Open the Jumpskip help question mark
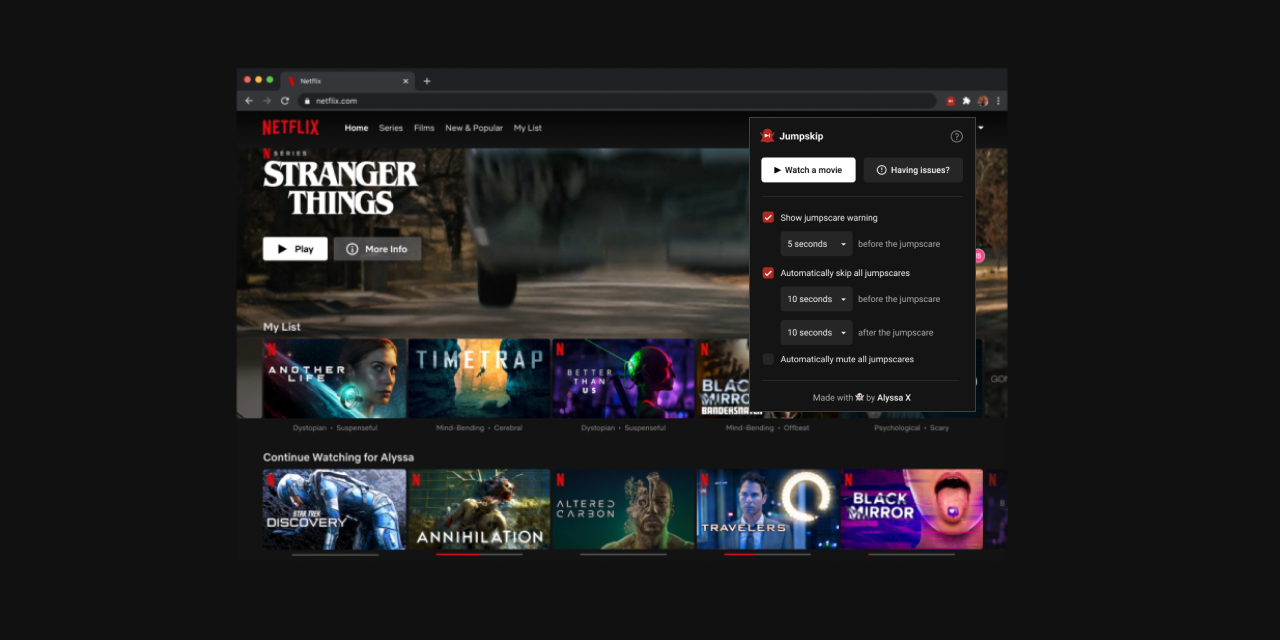1280x640 pixels. pos(956,135)
